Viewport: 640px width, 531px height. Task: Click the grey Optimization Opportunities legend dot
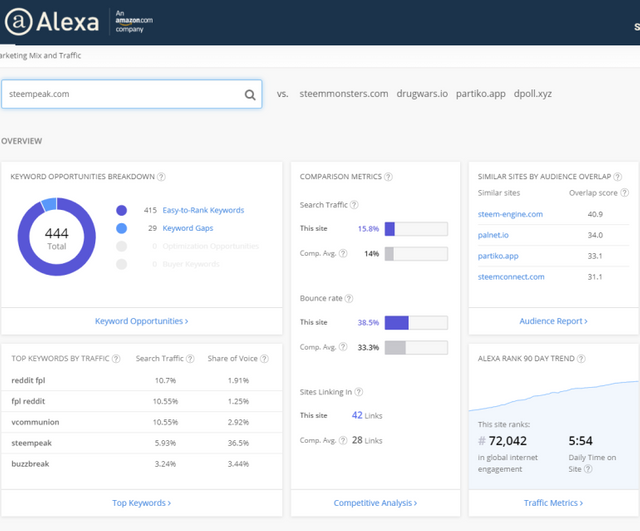coord(121,246)
